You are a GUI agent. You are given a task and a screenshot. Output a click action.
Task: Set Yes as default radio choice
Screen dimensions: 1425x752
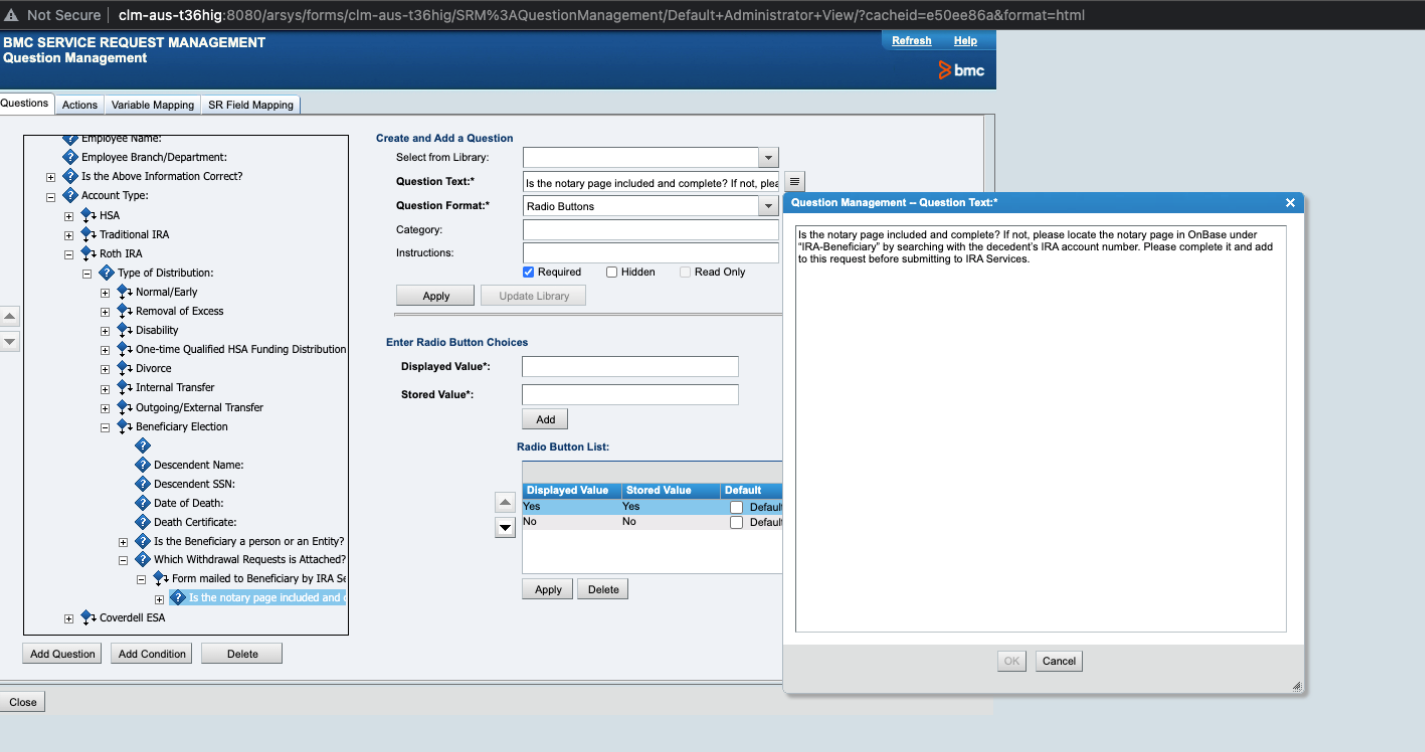point(736,507)
